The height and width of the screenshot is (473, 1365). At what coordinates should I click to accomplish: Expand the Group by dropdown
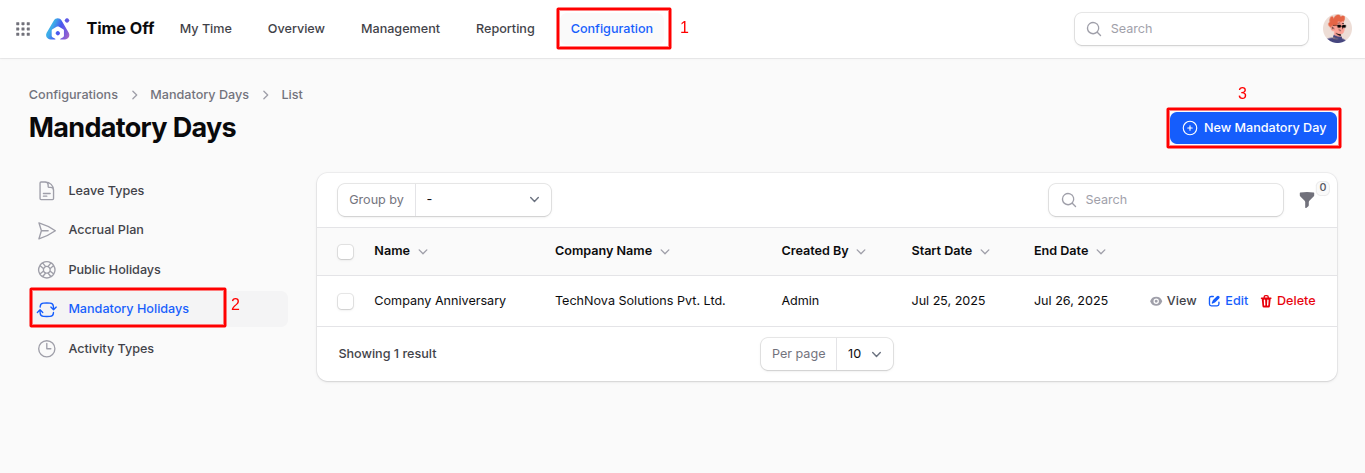coord(483,200)
